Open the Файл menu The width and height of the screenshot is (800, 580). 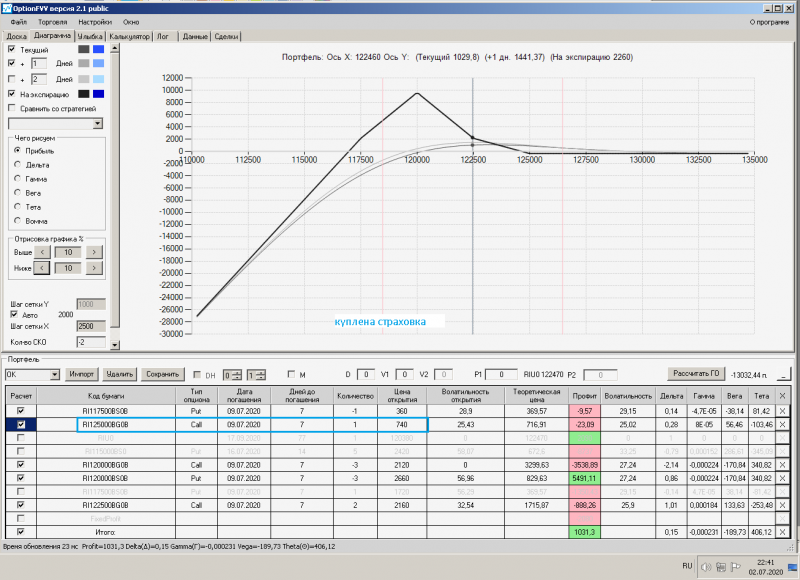pyautogui.click(x=18, y=22)
